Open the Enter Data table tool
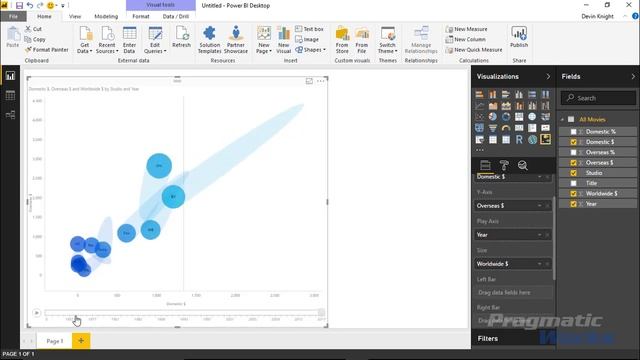640x360 pixels. [x=129, y=40]
